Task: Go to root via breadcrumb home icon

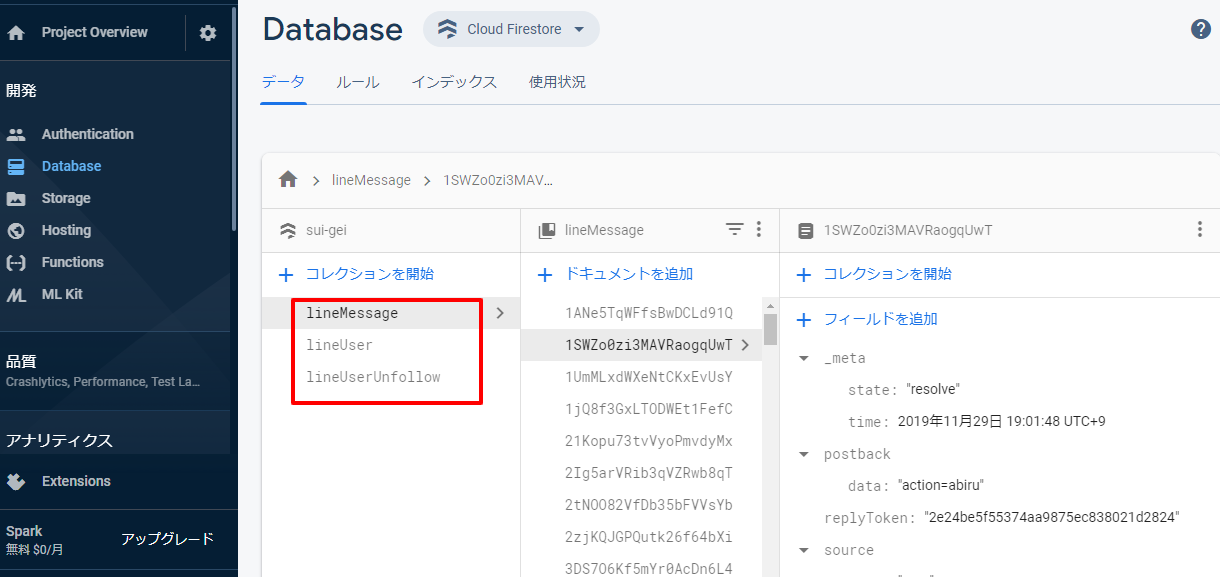Action: [288, 180]
